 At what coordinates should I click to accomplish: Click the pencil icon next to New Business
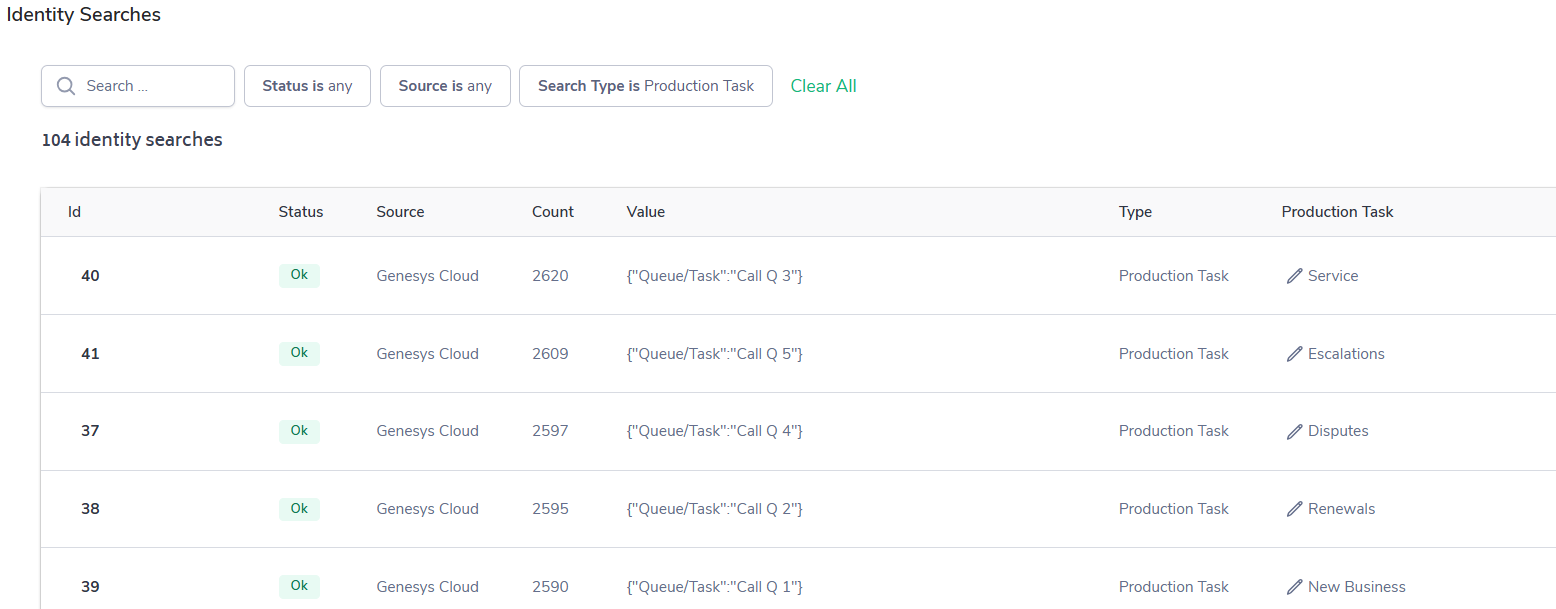click(x=1294, y=587)
